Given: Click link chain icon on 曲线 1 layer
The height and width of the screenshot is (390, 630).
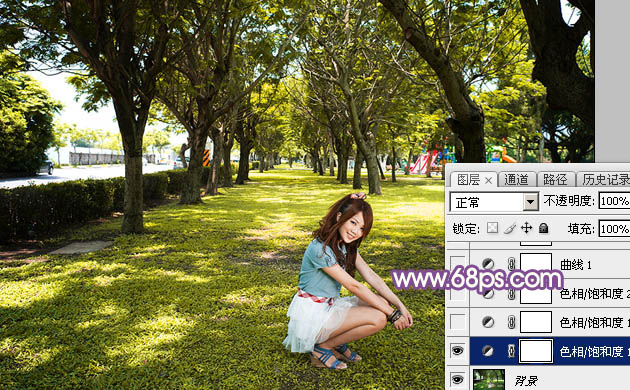Looking at the screenshot, I should pyautogui.click(x=511, y=264).
